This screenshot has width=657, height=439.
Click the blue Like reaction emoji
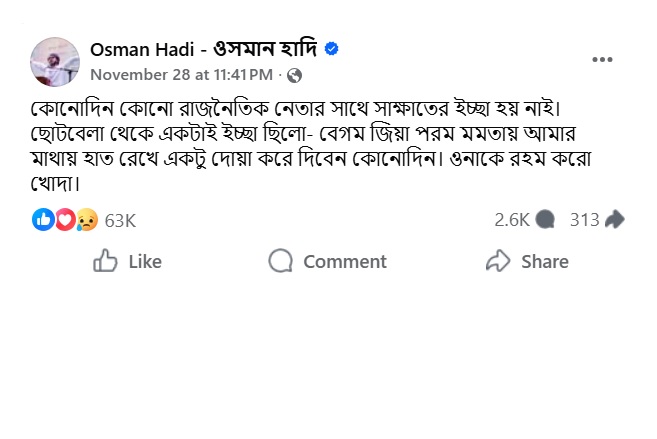click(43, 220)
